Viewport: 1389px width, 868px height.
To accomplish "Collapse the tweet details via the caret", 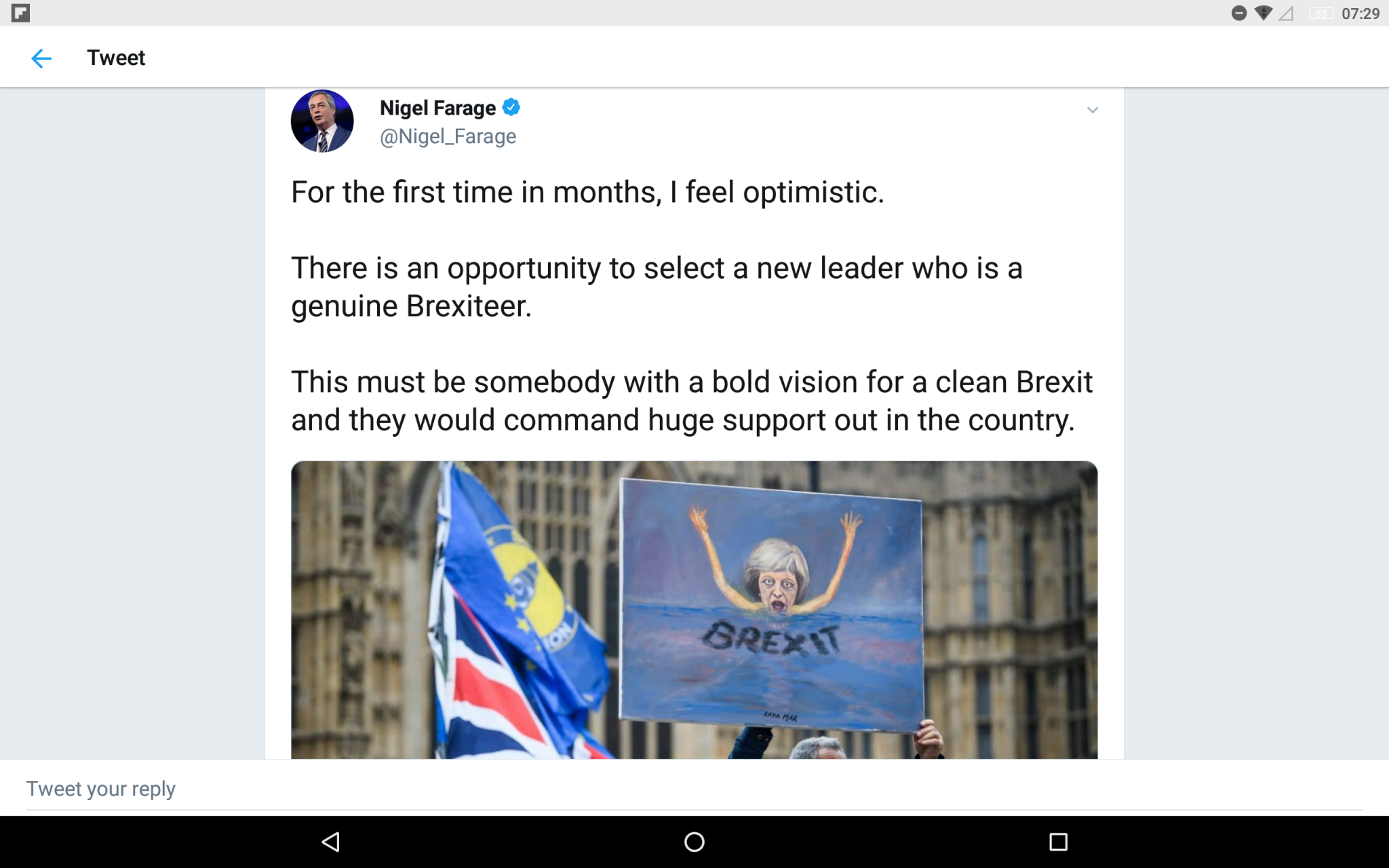I will pos(1093,109).
